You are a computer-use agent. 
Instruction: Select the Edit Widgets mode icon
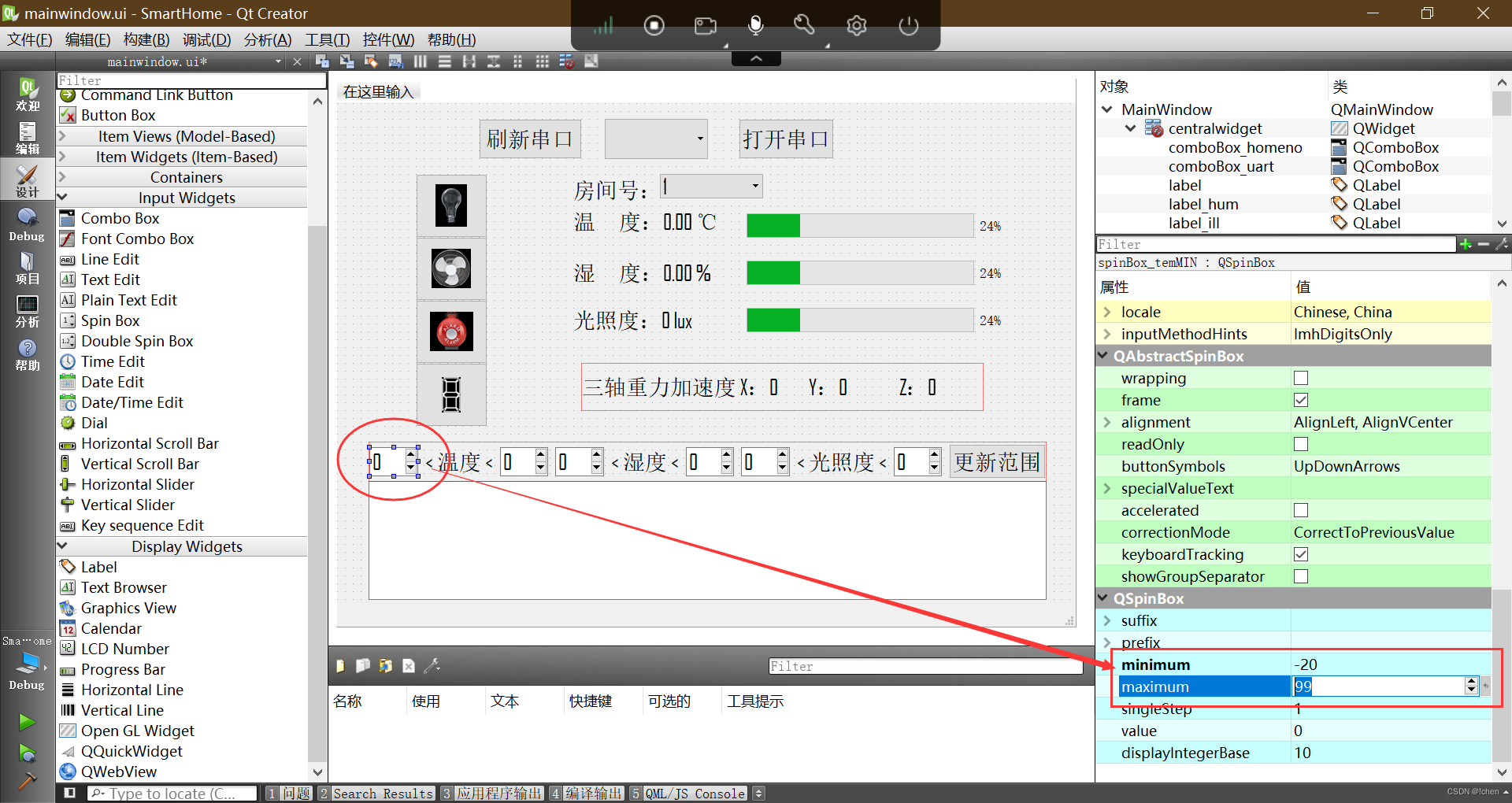pyautogui.click(x=322, y=61)
